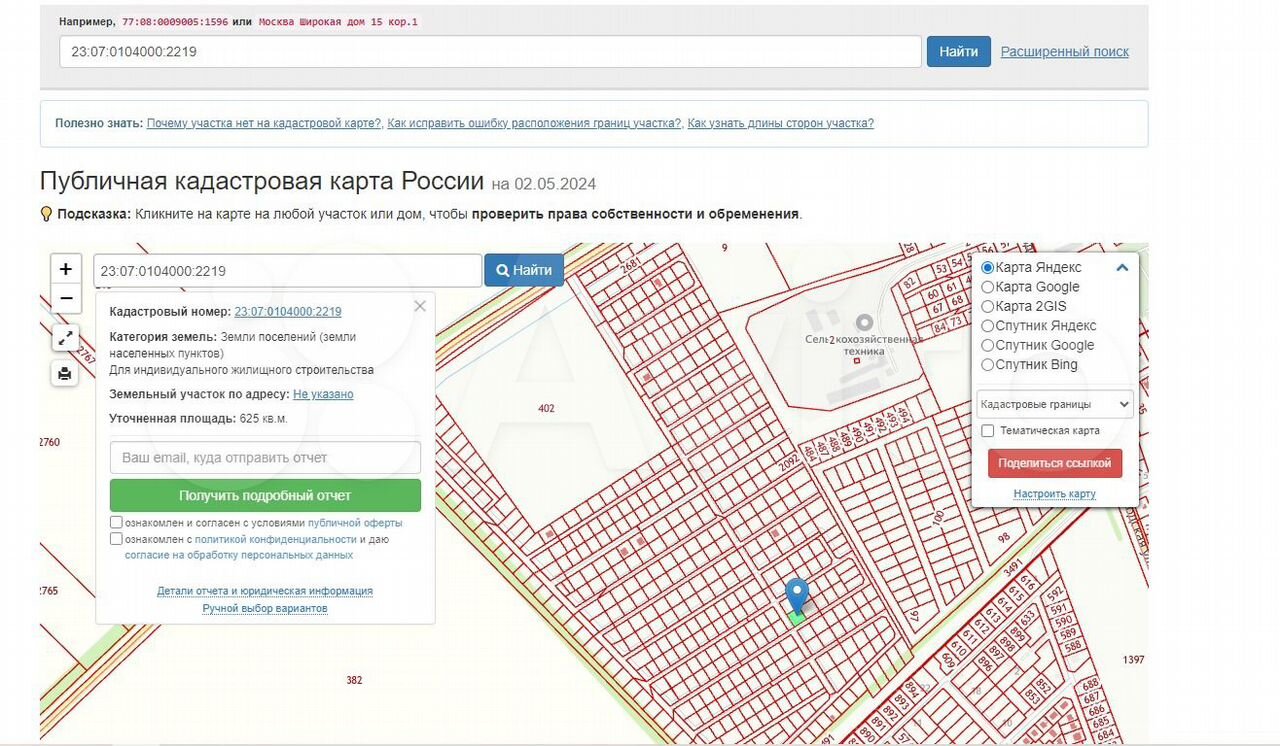The height and width of the screenshot is (746, 1280).
Task: Click the top Найти search button
Action: tap(958, 52)
